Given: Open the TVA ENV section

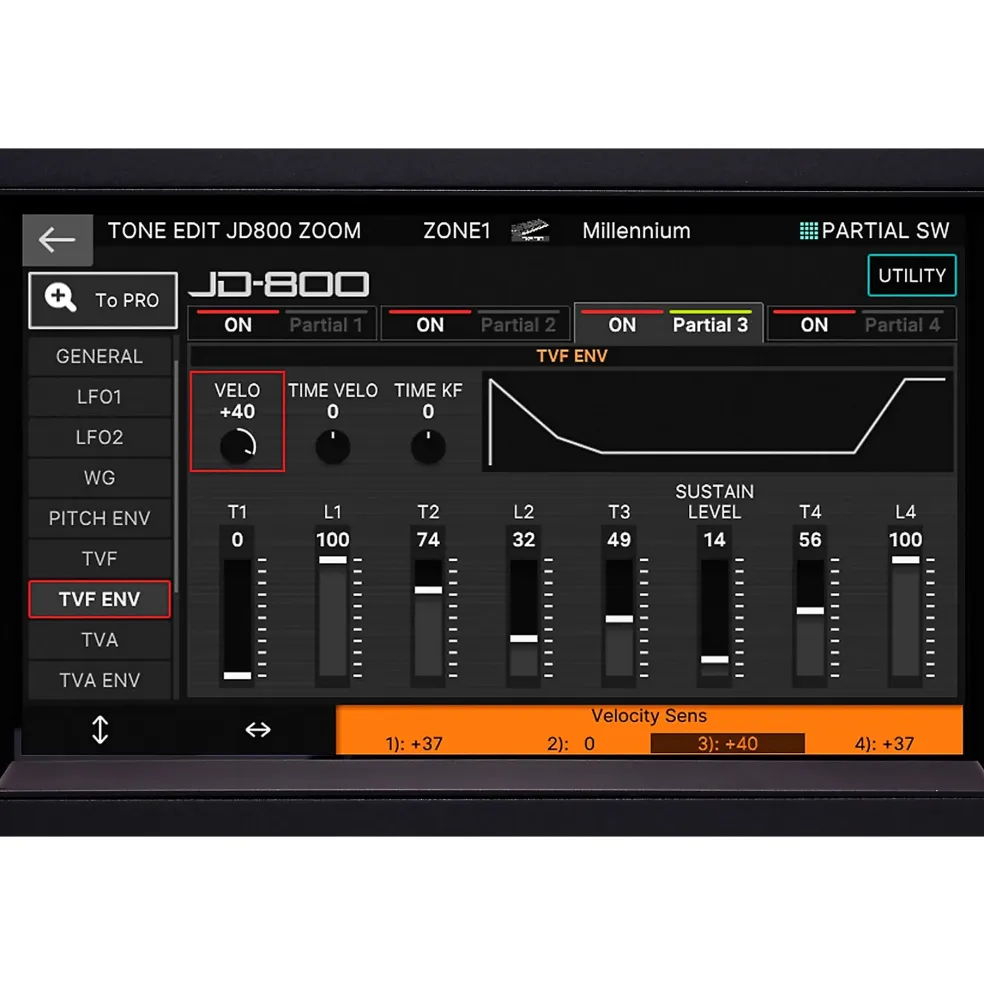Looking at the screenshot, I should click(x=99, y=680).
